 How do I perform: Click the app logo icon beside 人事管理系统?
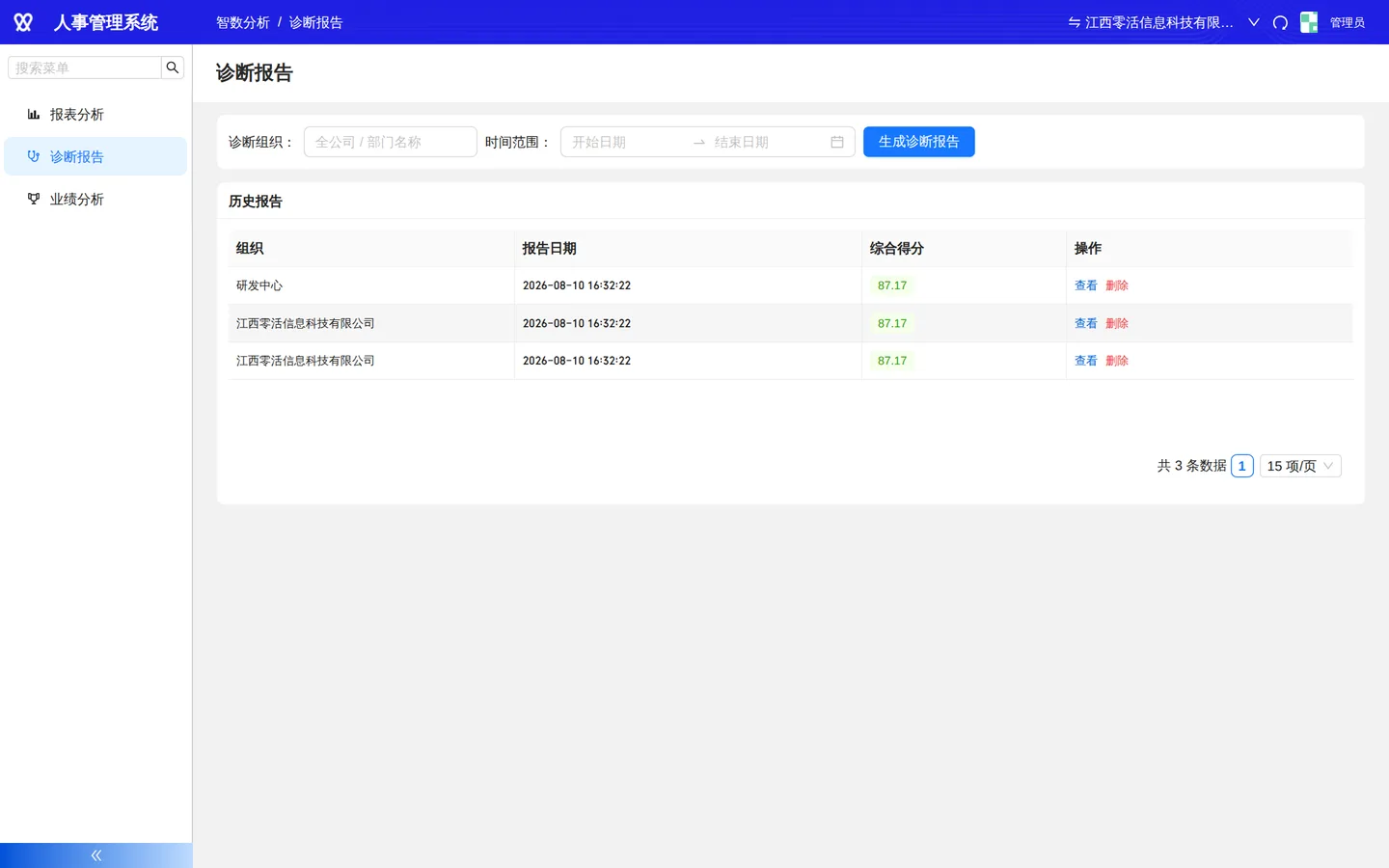(x=23, y=22)
